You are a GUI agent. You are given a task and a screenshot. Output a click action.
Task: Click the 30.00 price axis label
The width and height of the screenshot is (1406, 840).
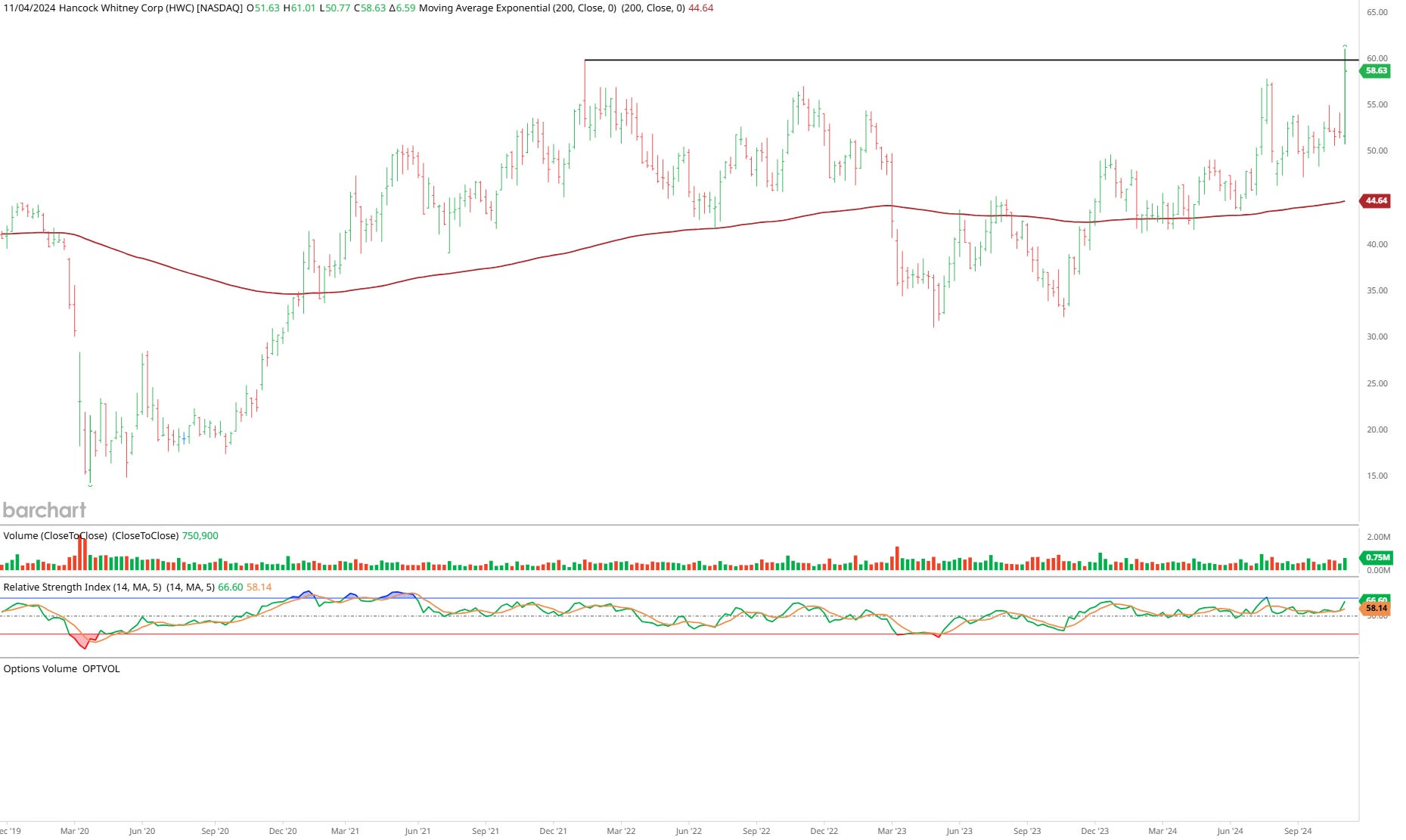[x=1377, y=337]
